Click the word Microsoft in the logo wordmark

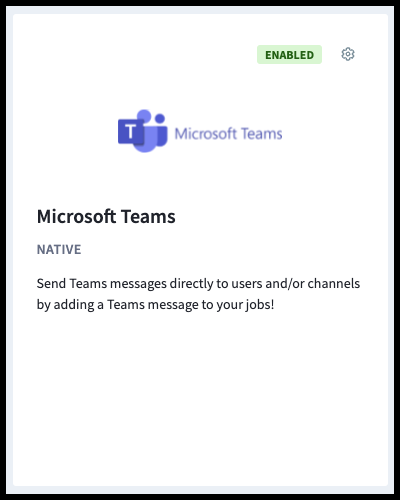[x=206, y=134]
